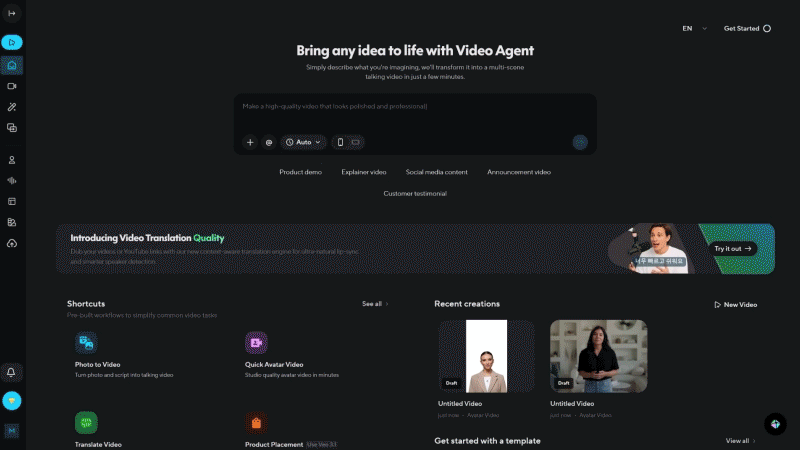800x450 pixels.
Task: Open the Avatars person icon in the sidebar
Action: point(12,160)
